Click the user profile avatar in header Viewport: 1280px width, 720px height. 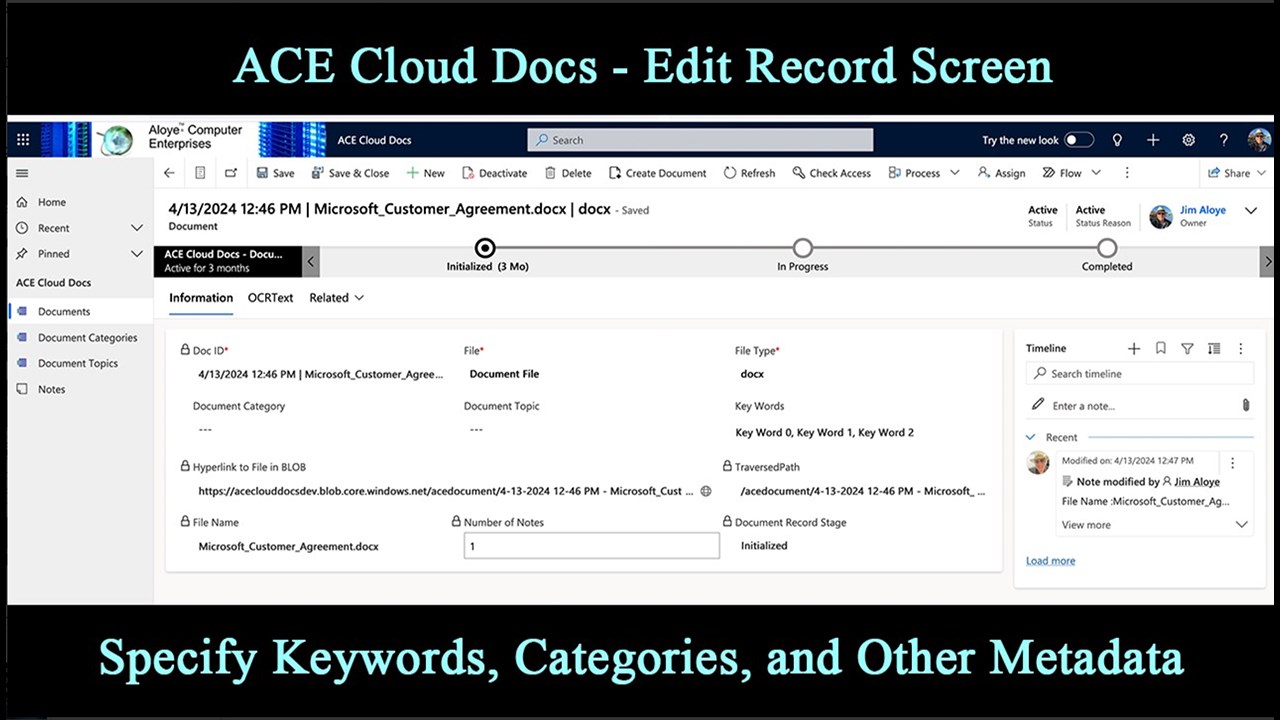(x=1259, y=140)
